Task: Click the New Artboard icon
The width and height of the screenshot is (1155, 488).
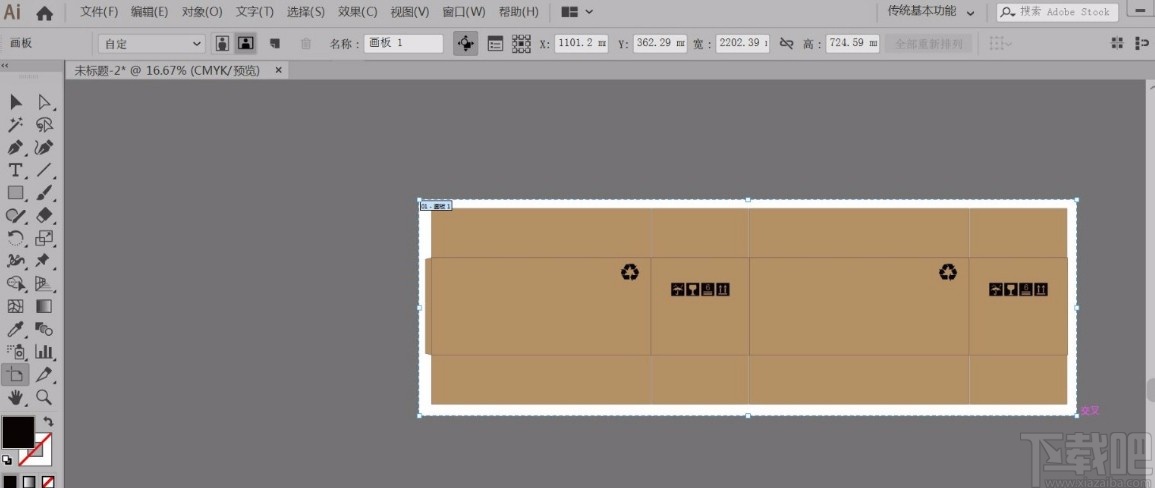Action: point(275,43)
